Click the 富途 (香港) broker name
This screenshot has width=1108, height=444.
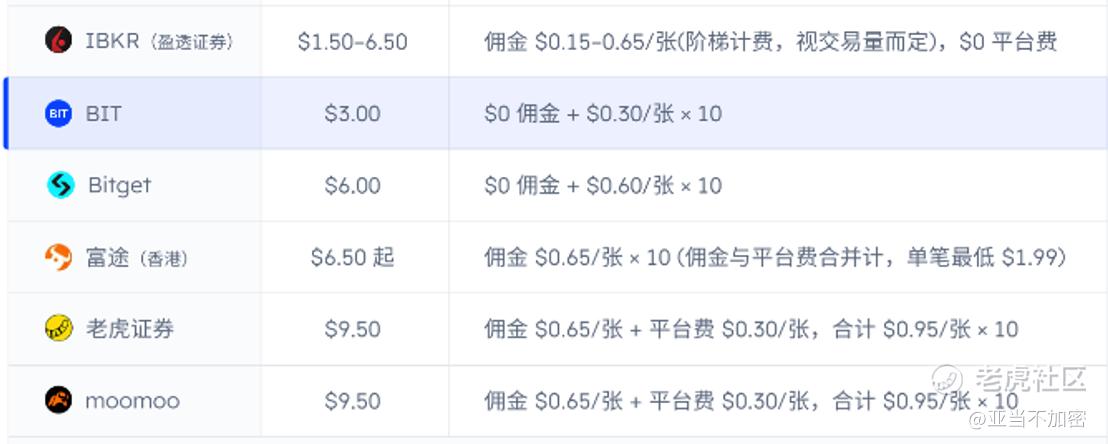click(137, 258)
